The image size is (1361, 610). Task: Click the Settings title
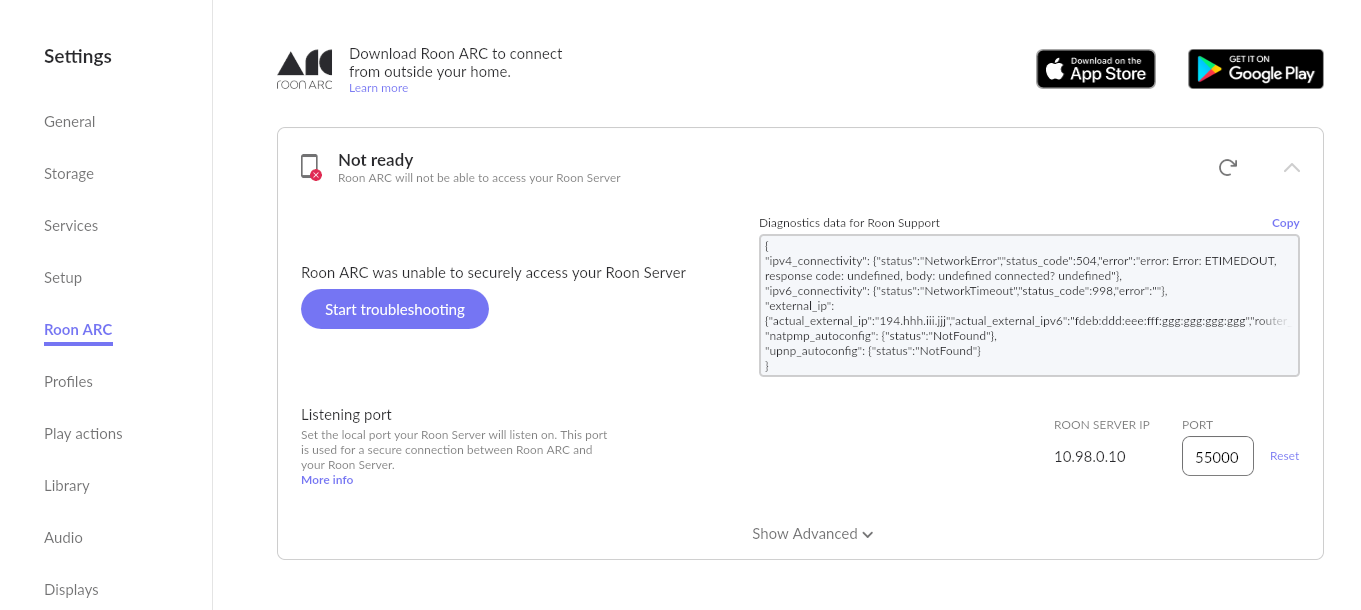[78, 56]
